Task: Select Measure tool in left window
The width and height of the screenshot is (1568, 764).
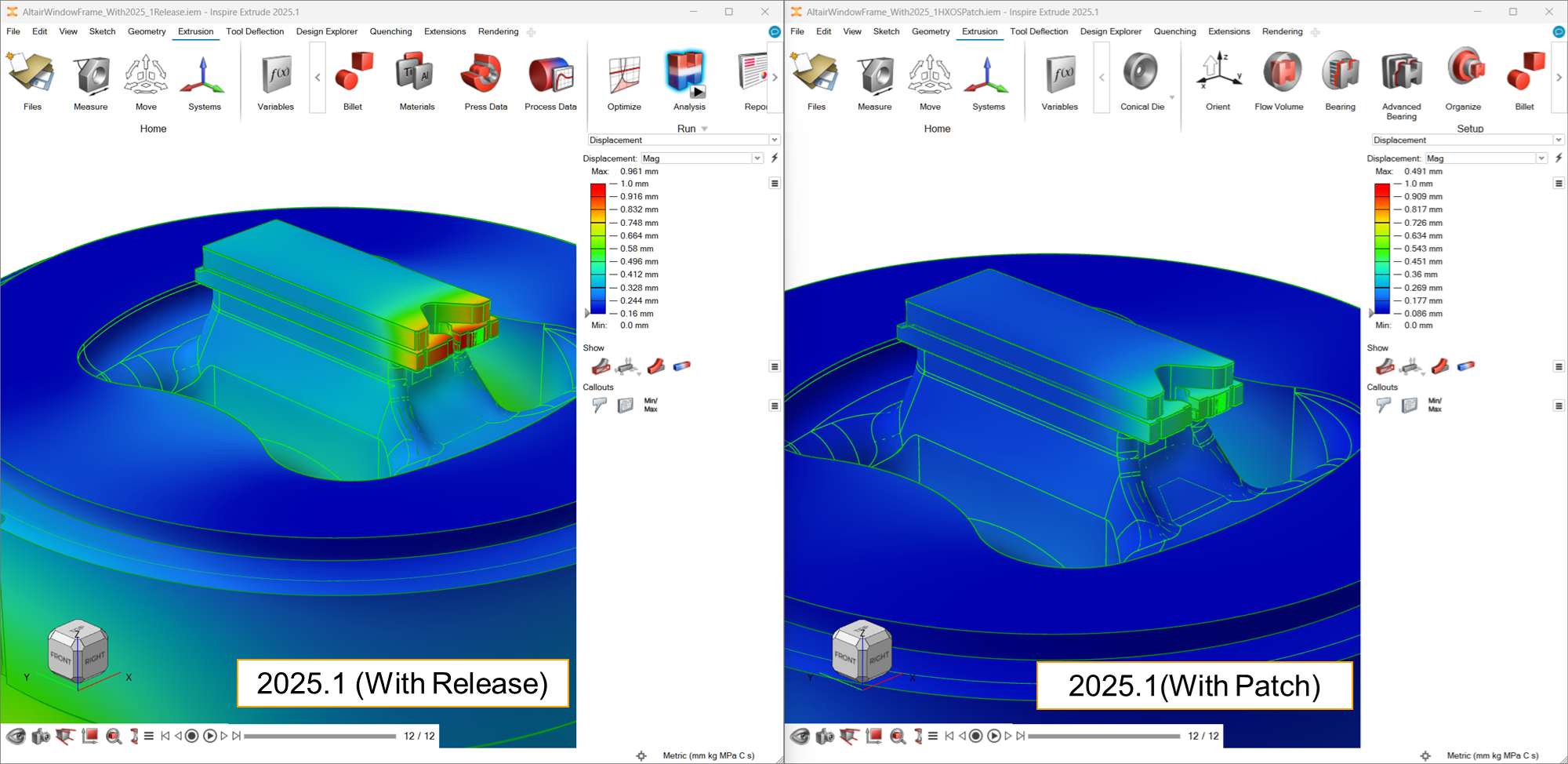Action: (x=91, y=81)
